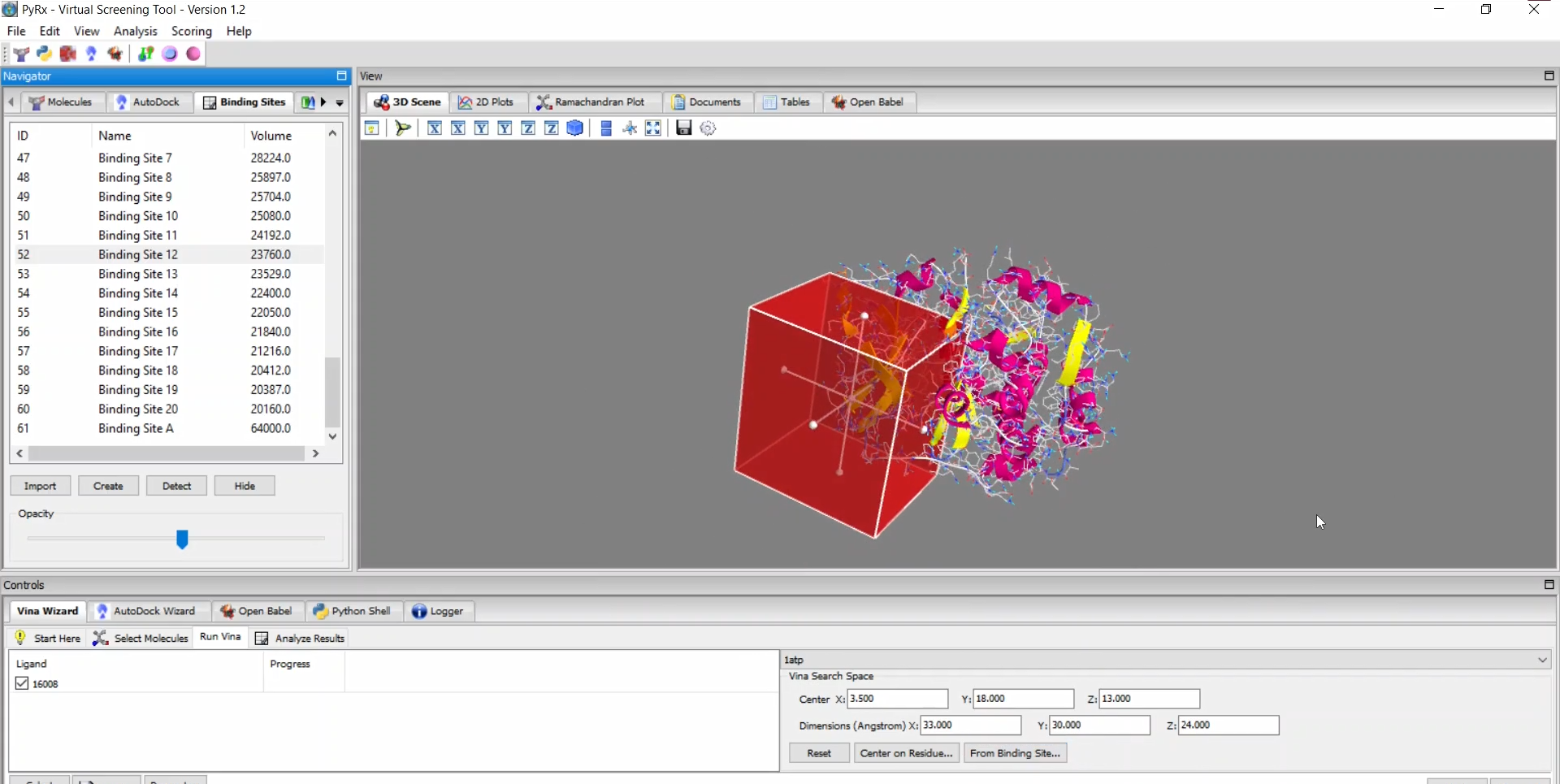Click the first X axis view icon
Image resolution: width=1560 pixels, height=784 pixels.
(x=435, y=128)
